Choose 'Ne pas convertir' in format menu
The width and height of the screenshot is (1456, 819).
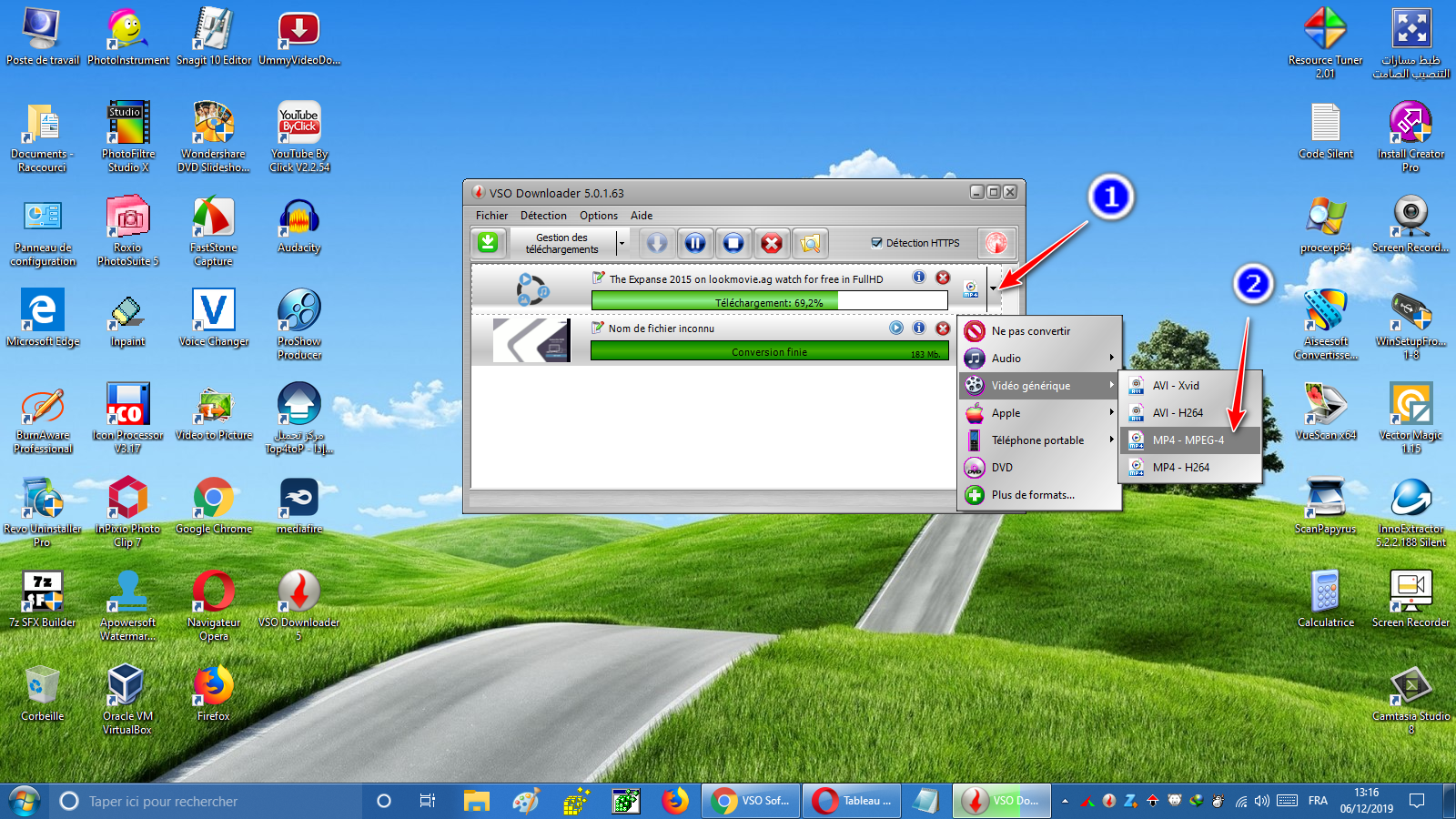point(1040,331)
